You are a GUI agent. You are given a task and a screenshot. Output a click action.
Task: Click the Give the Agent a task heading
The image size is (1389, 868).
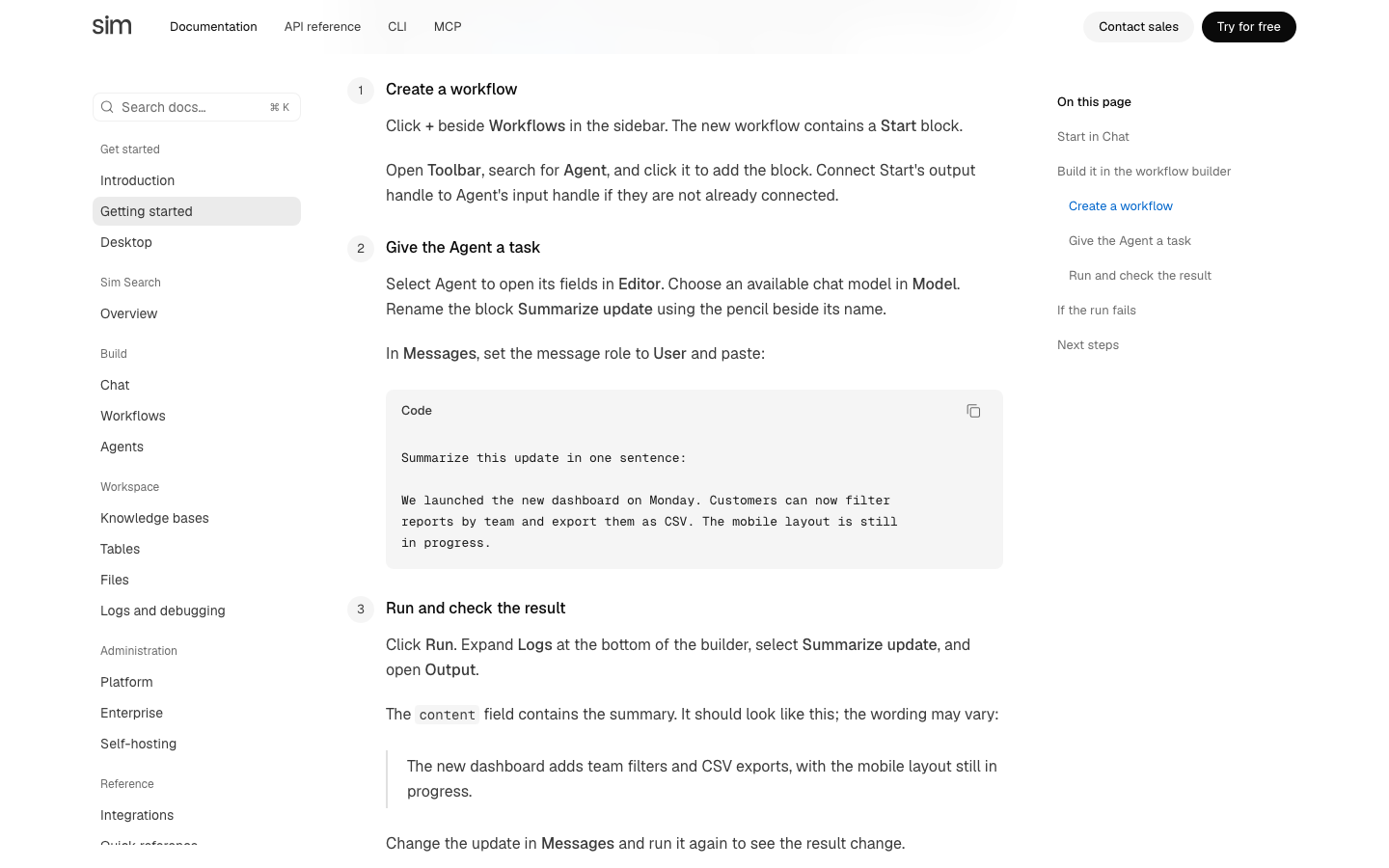tap(463, 248)
